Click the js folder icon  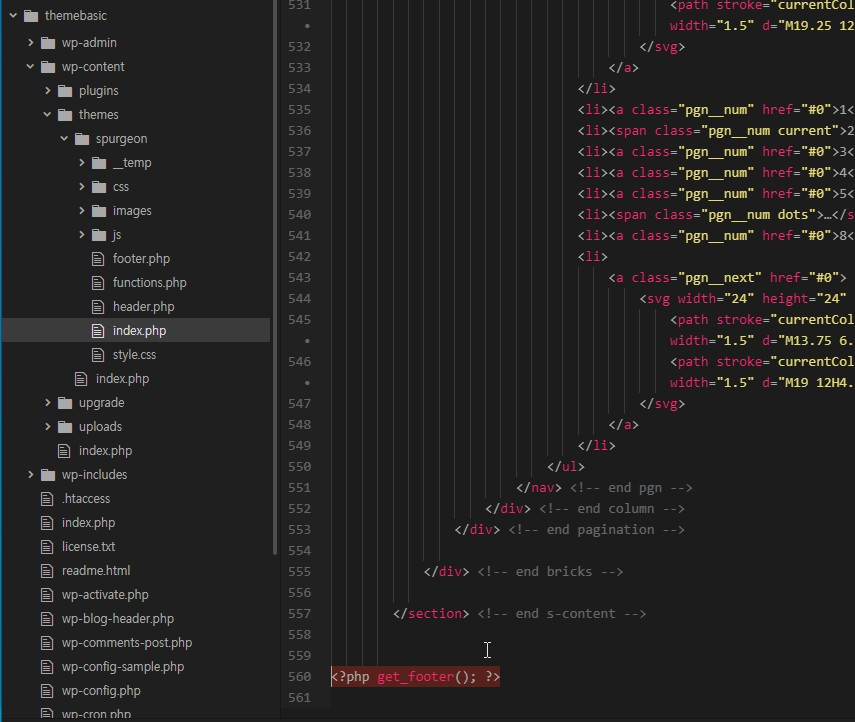click(x=99, y=234)
